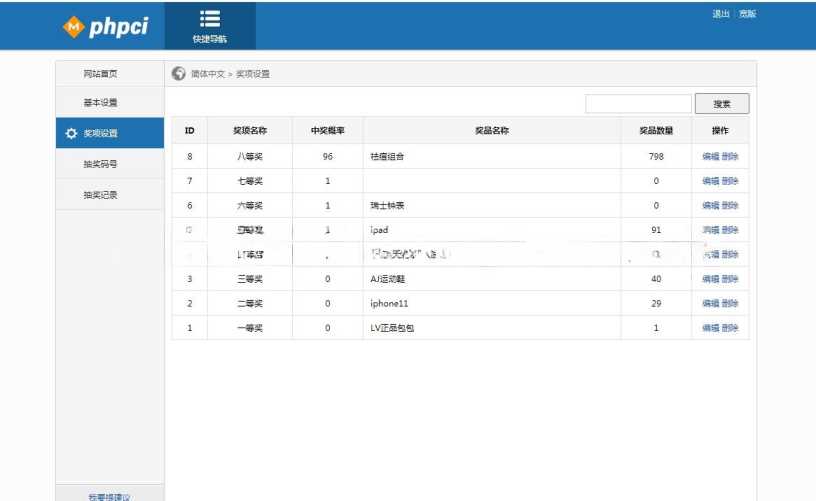Go to 基本设置 in the sidebar
The image size is (816, 501).
click(100, 103)
